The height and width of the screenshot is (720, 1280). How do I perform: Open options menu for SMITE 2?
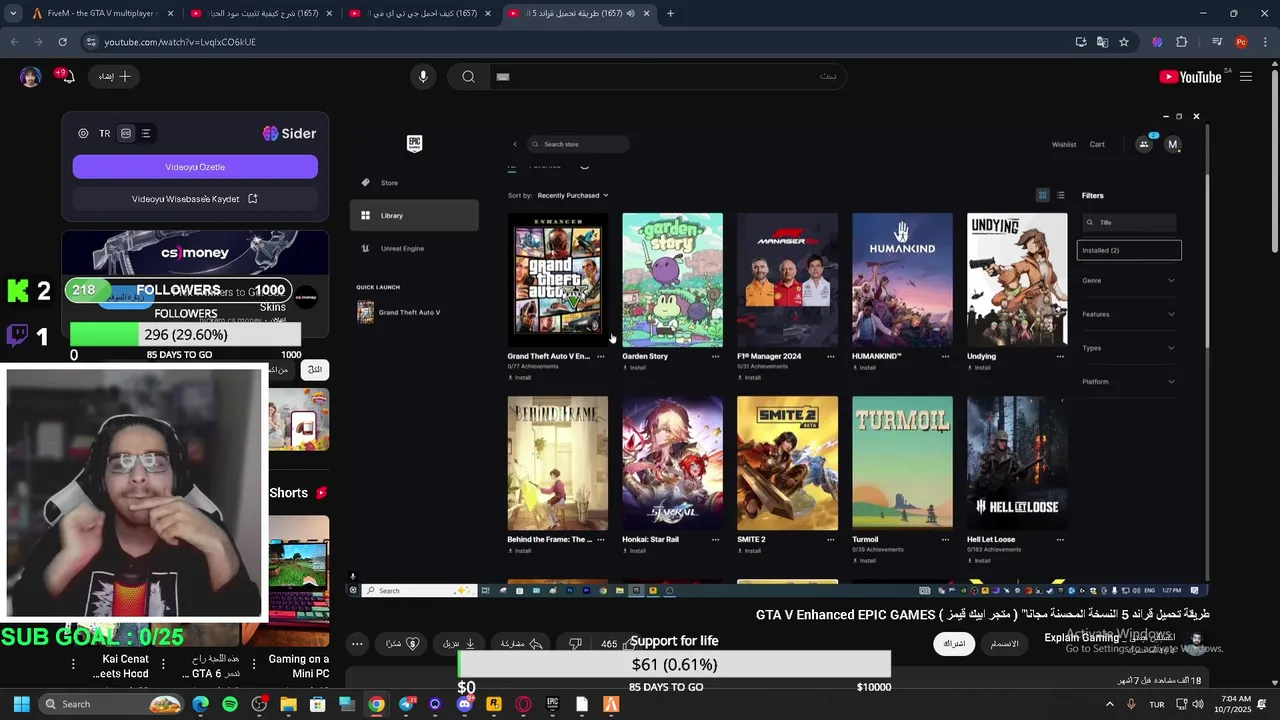830,539
